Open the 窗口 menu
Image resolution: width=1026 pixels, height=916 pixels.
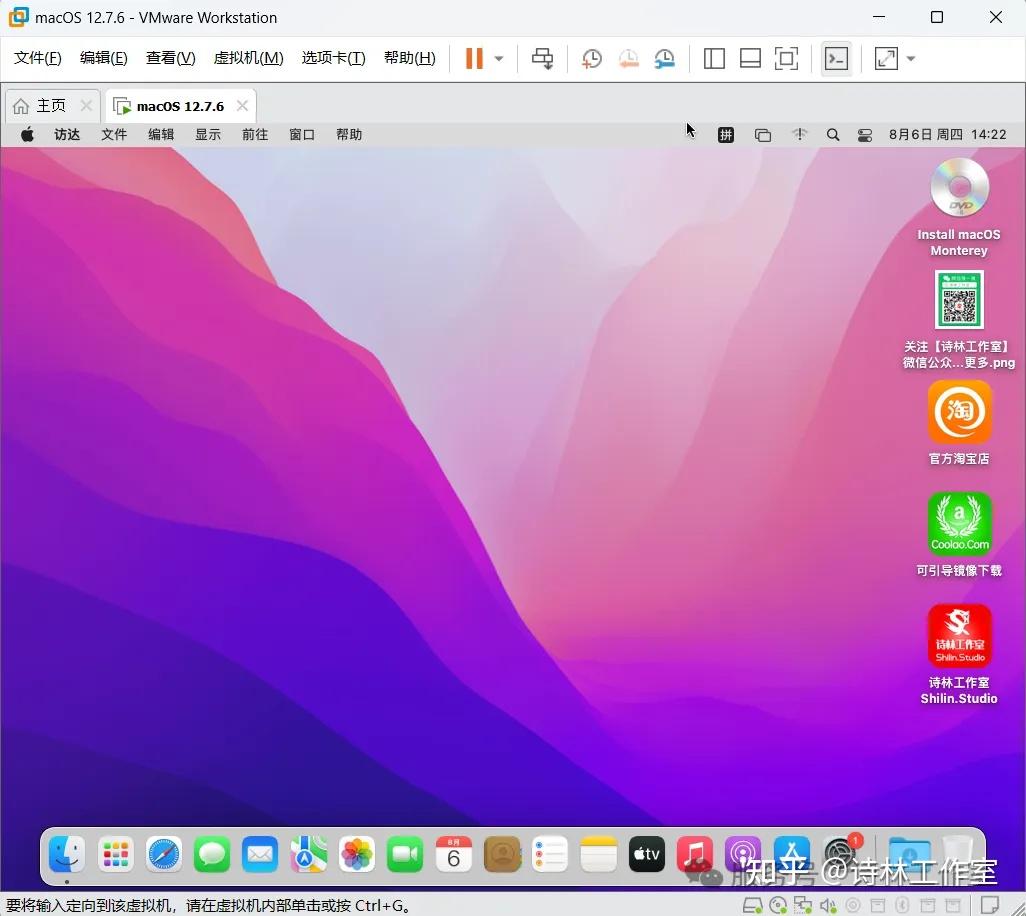click(x=302, y=135)
